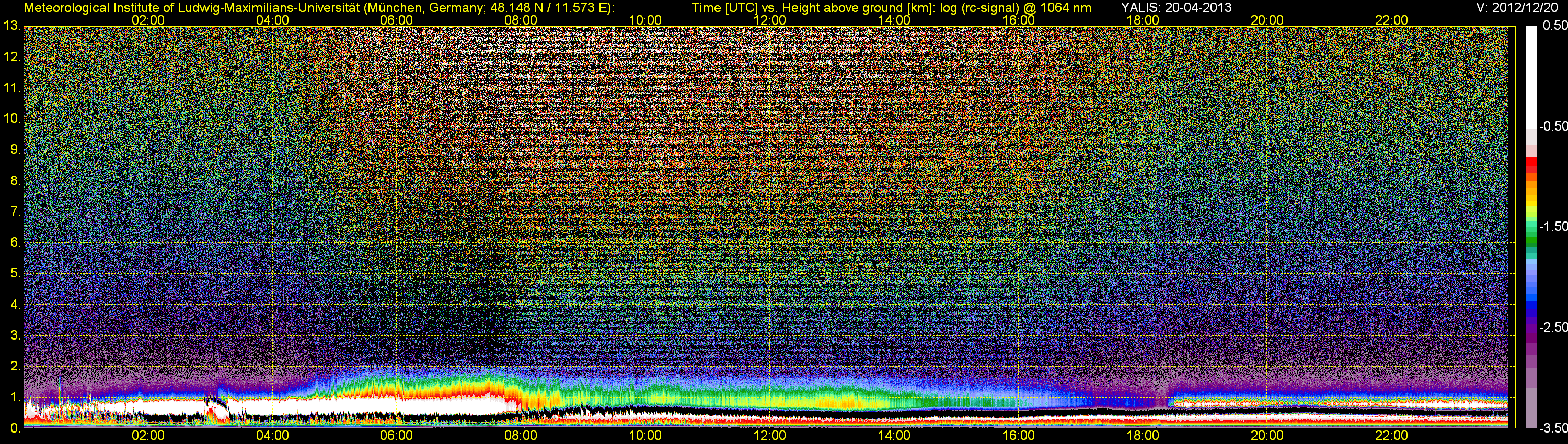
Task: Select the 12:00 label on the bottom time axis
Action: tap(769, 436)
